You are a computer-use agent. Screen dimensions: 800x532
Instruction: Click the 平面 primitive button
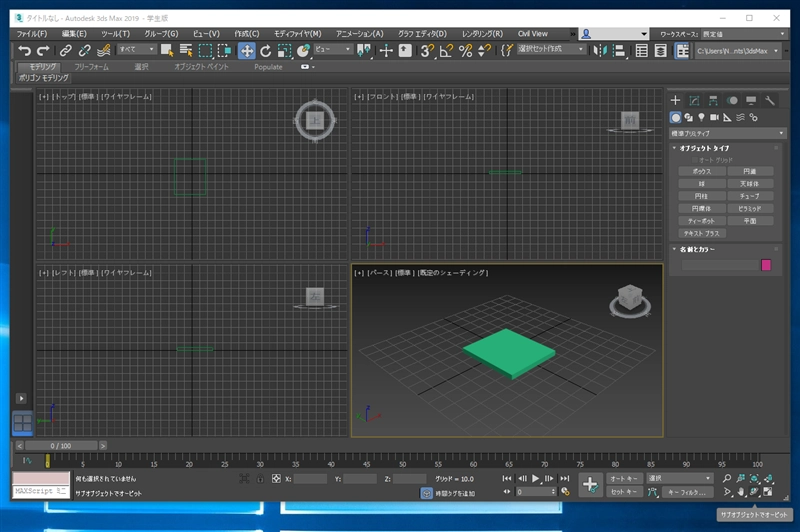pyautogui.click(x=749, y=221)
